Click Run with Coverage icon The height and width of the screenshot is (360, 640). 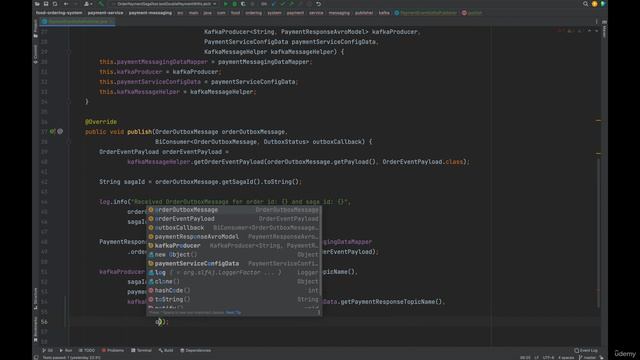click(243, 4)
